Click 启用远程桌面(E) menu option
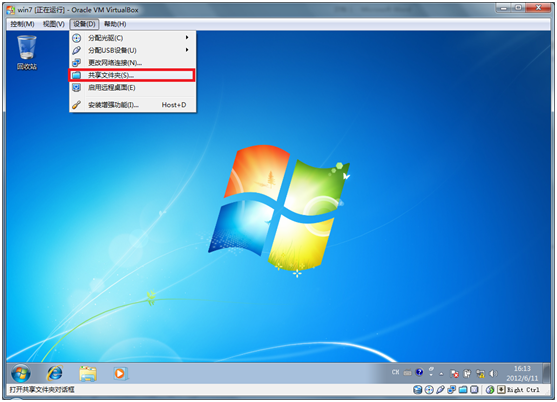Viewport: 557px width, 402px height. (x=132, y=87)
